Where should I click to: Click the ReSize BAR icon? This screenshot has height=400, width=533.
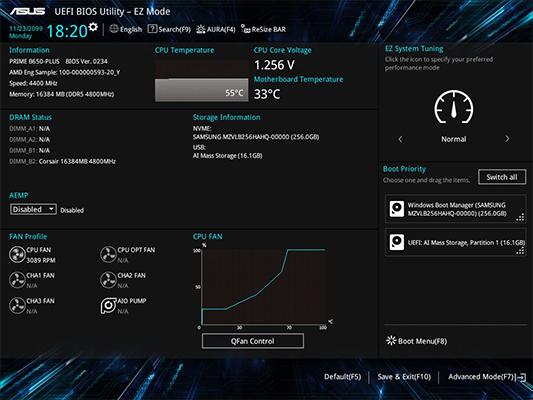[245, 29]
